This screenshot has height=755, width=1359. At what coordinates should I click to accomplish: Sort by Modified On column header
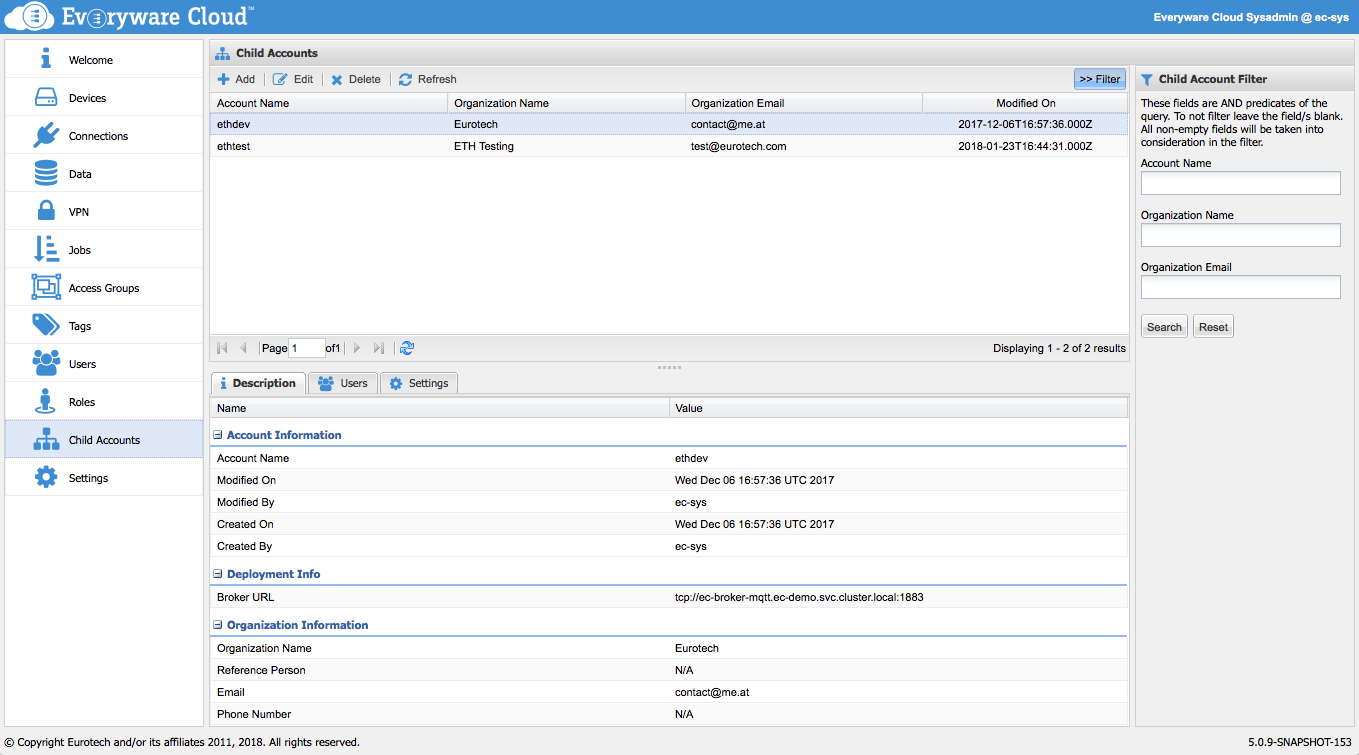pos(1025,103)
